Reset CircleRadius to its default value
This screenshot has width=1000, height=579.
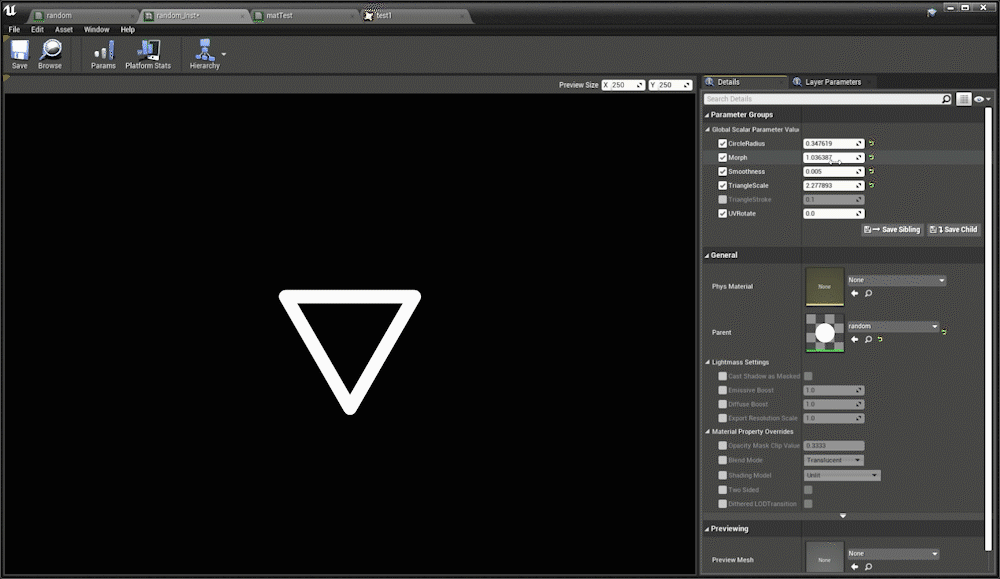click(872, 143)
